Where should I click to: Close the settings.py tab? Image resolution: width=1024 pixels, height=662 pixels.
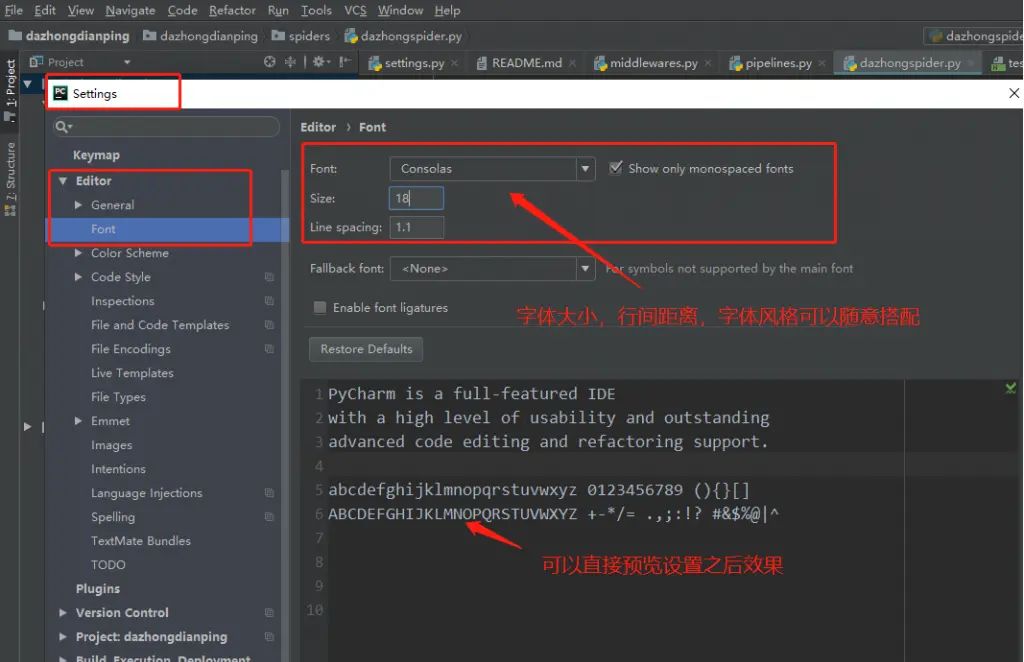(454, 63)
